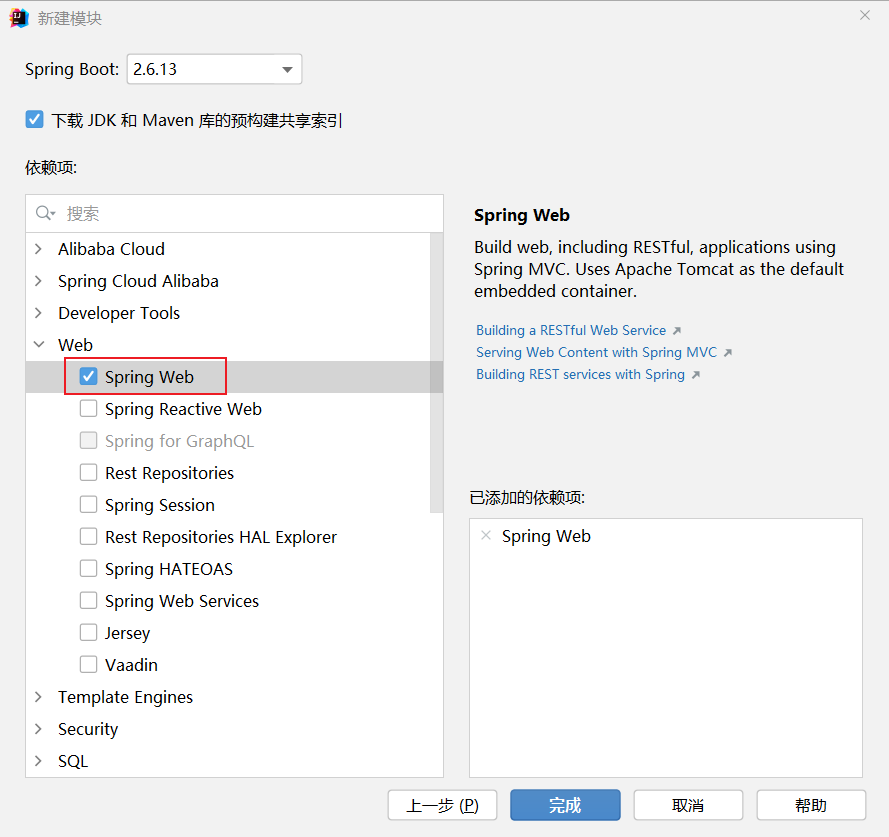Remove Spring Web from added dependencies
Screen dimensions: 889x837
point(486,535)
